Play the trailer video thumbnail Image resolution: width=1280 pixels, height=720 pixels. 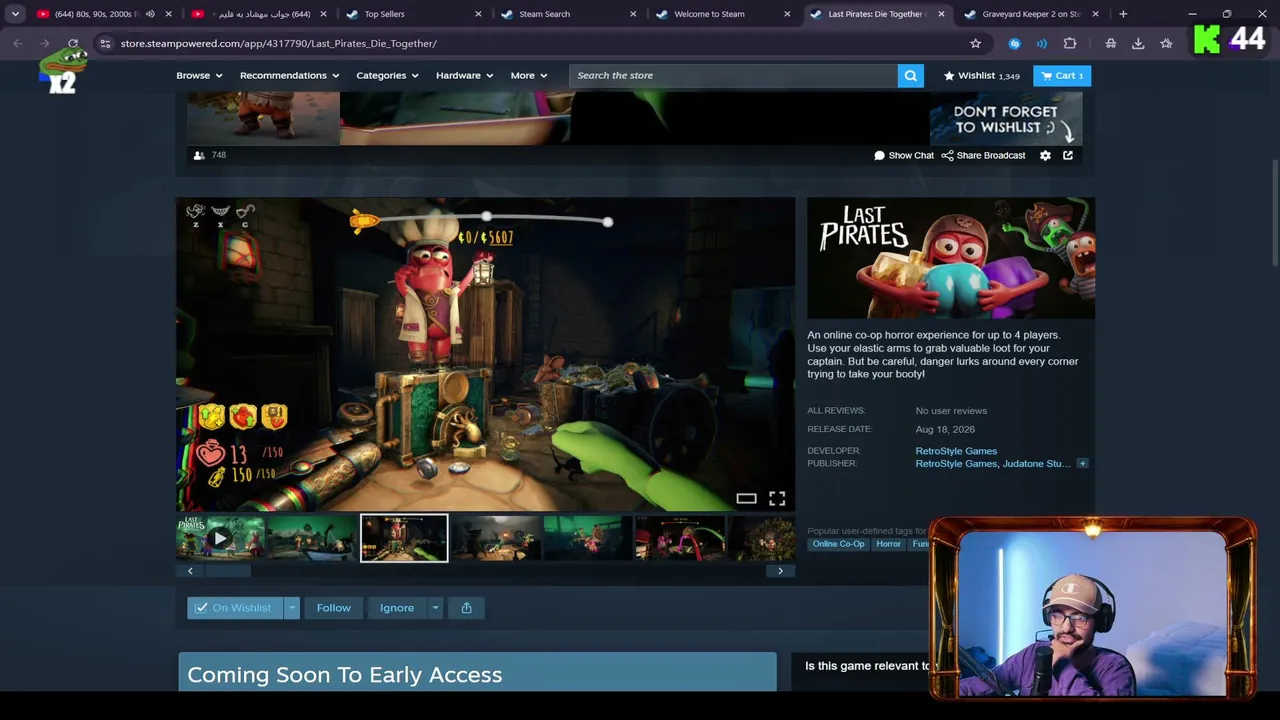tap(220, 538)
